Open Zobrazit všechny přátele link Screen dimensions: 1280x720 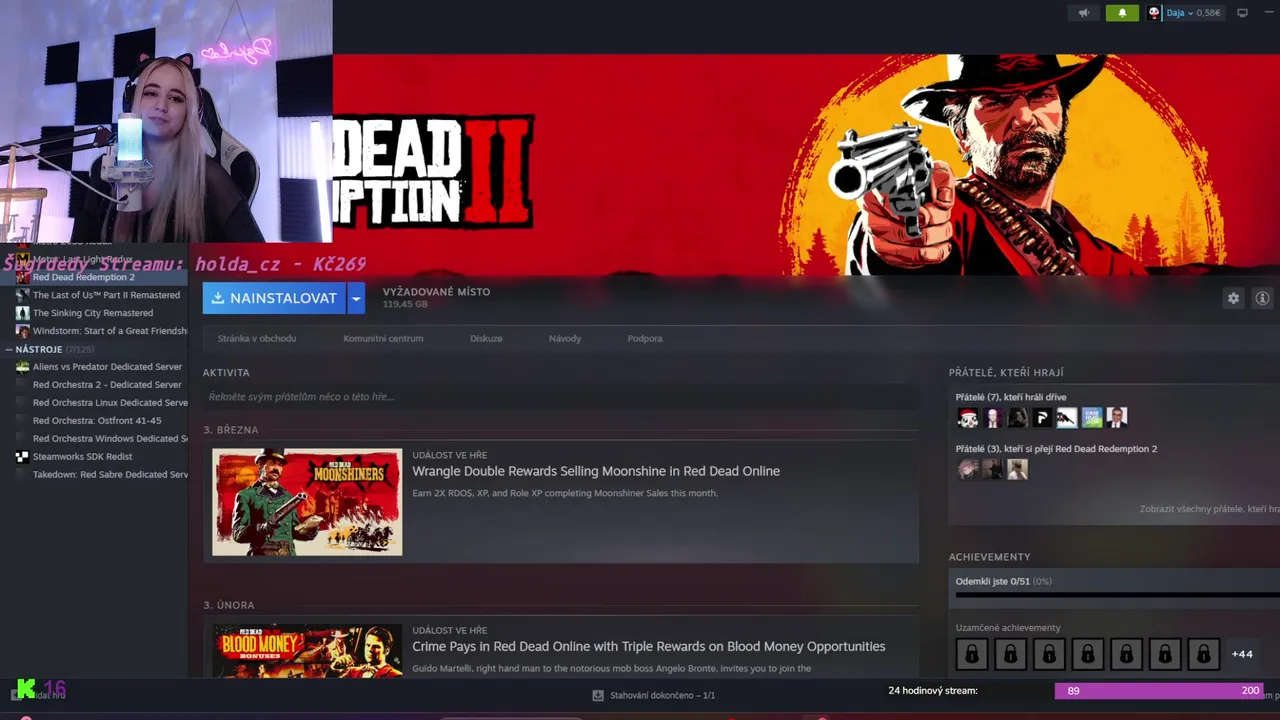coord(1209,509)
